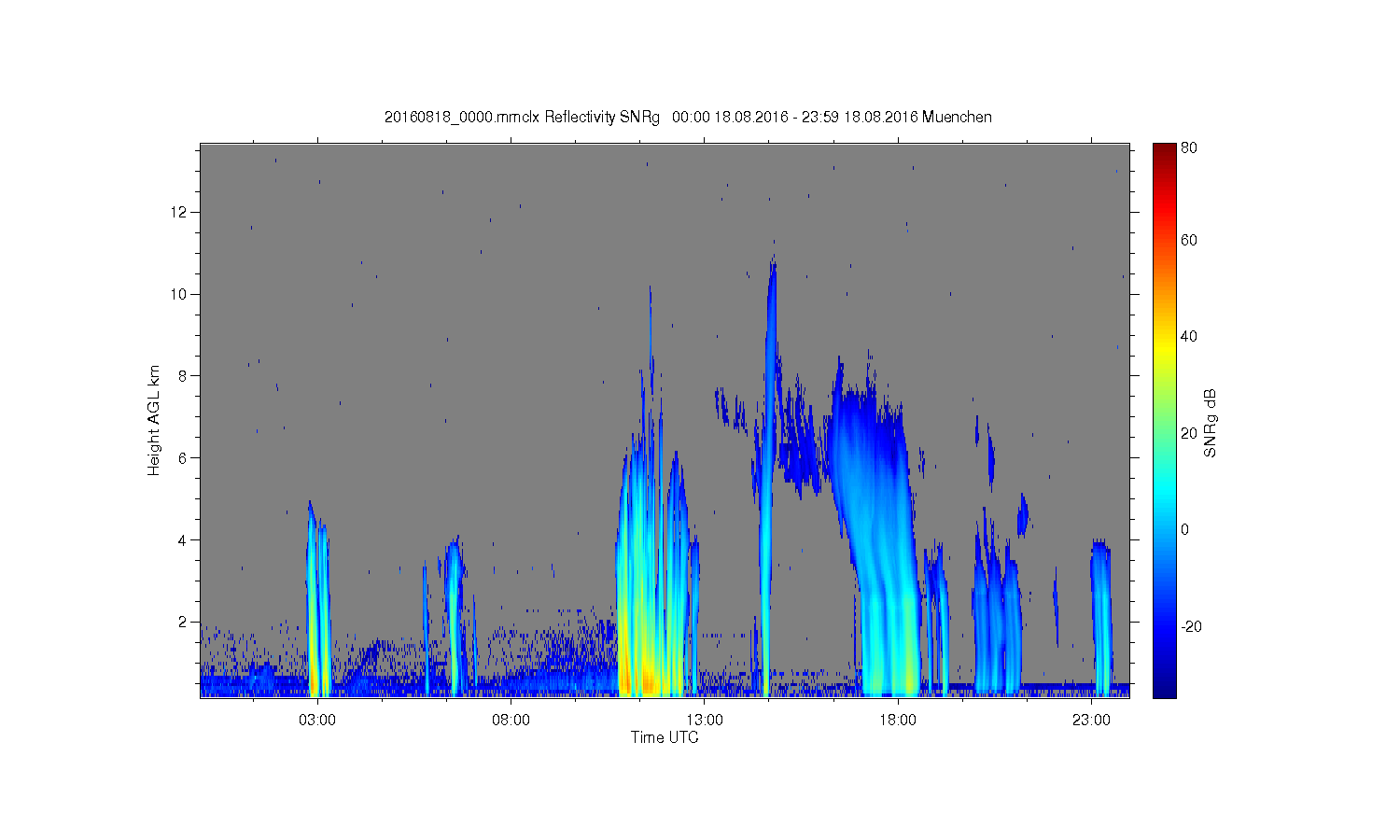Screen dimensions: 1400x840
Task: Click the plot title text
Action: tap(688, 117)
